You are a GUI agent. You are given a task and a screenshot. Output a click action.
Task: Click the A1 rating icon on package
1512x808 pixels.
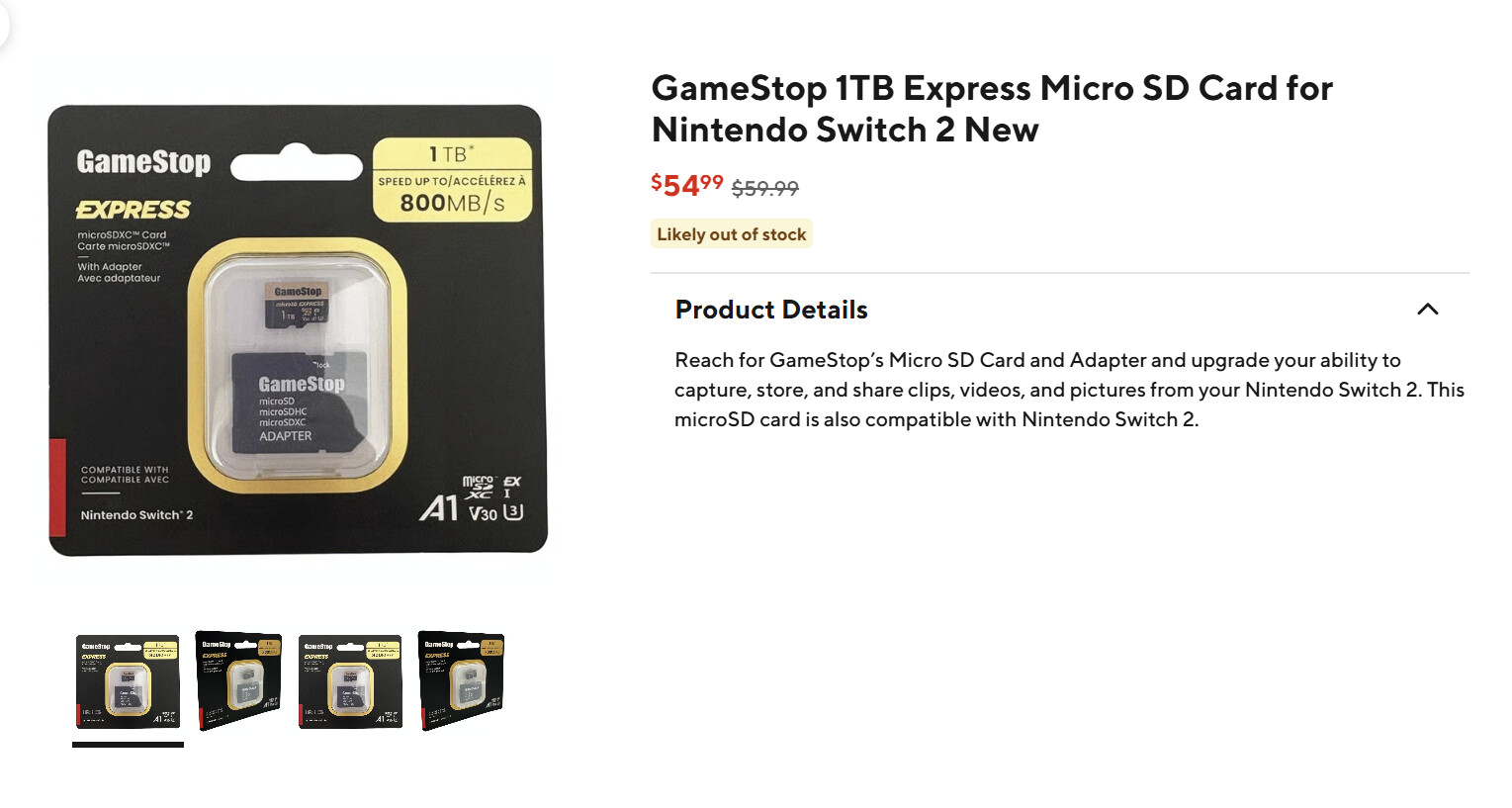click(x=439, y=507)
